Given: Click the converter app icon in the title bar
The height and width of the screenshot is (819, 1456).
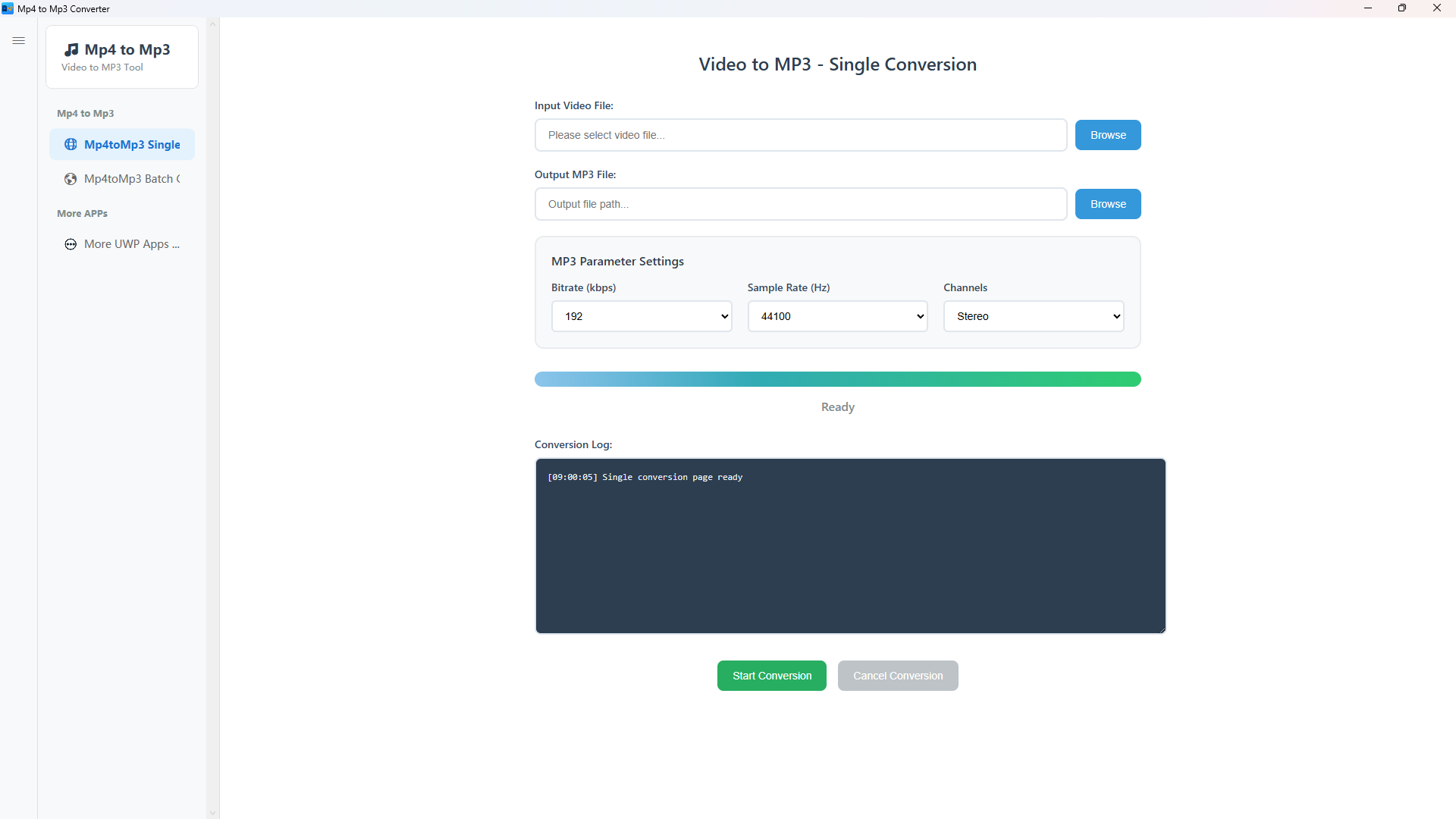Looking at the screenshot, I should point(8,8).
